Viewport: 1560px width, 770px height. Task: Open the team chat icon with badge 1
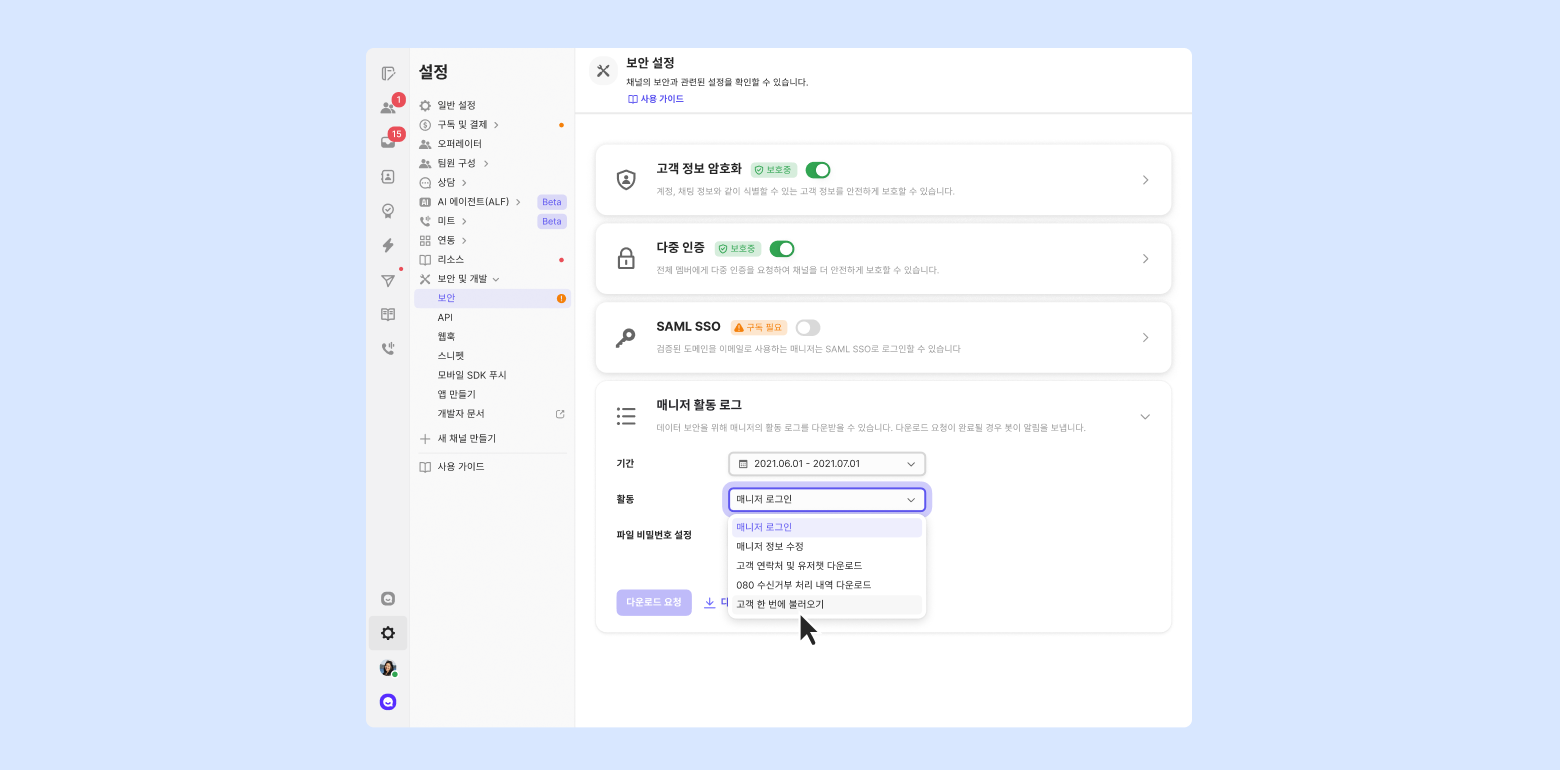pos(388,108)
